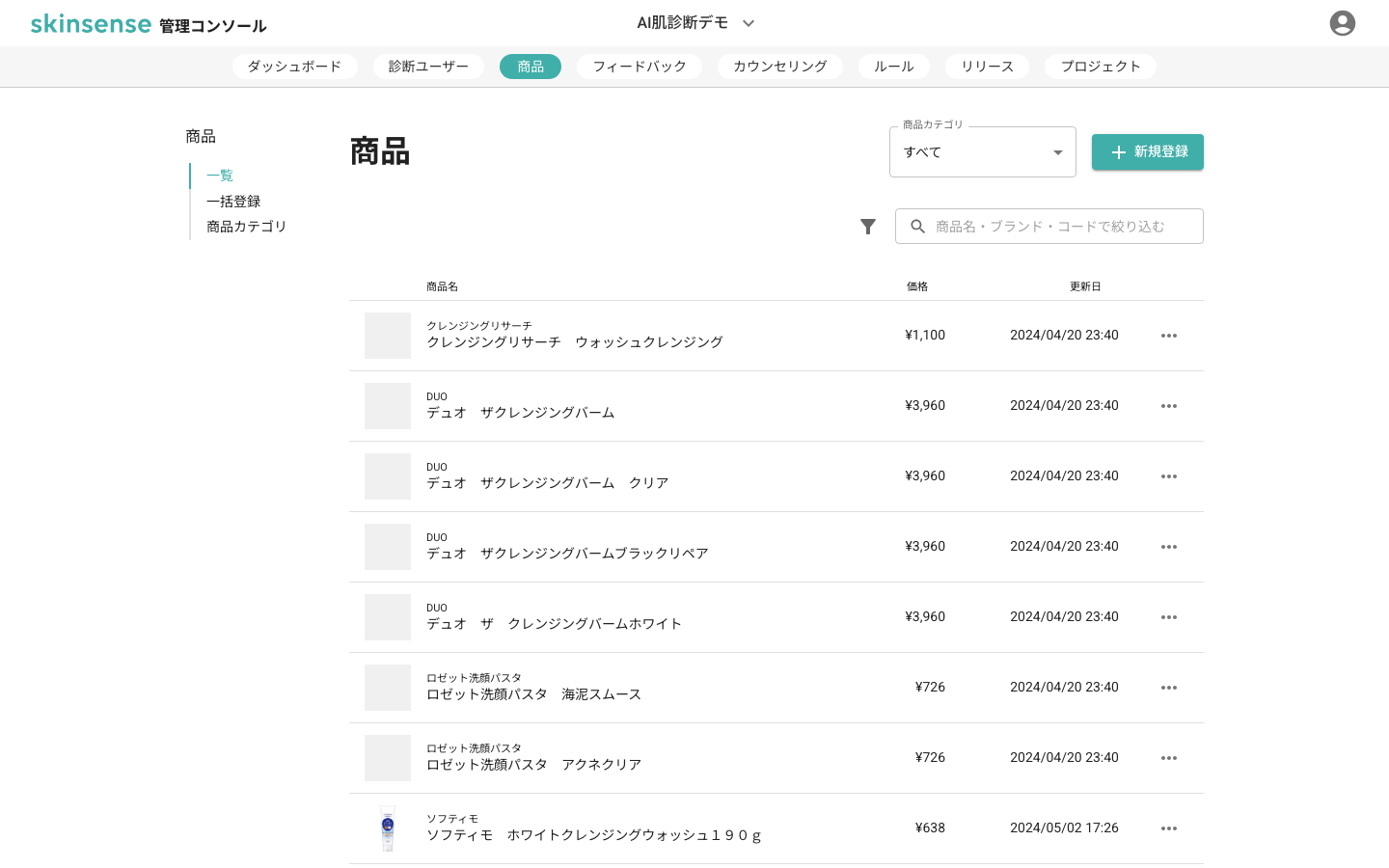Click the 2024/05/02 17:26 date cell

[x=1064, y=828]
